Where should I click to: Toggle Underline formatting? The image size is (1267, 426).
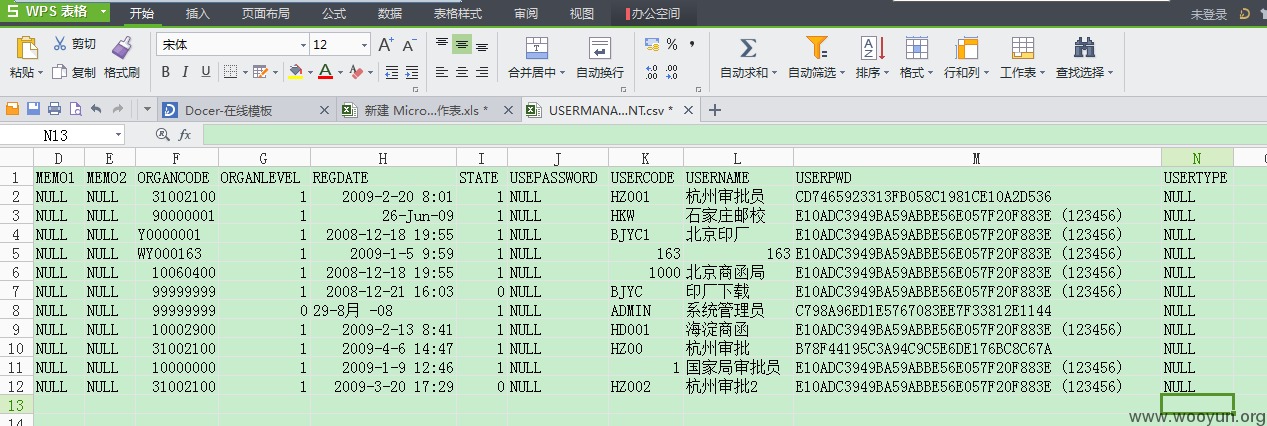point(206,72)
